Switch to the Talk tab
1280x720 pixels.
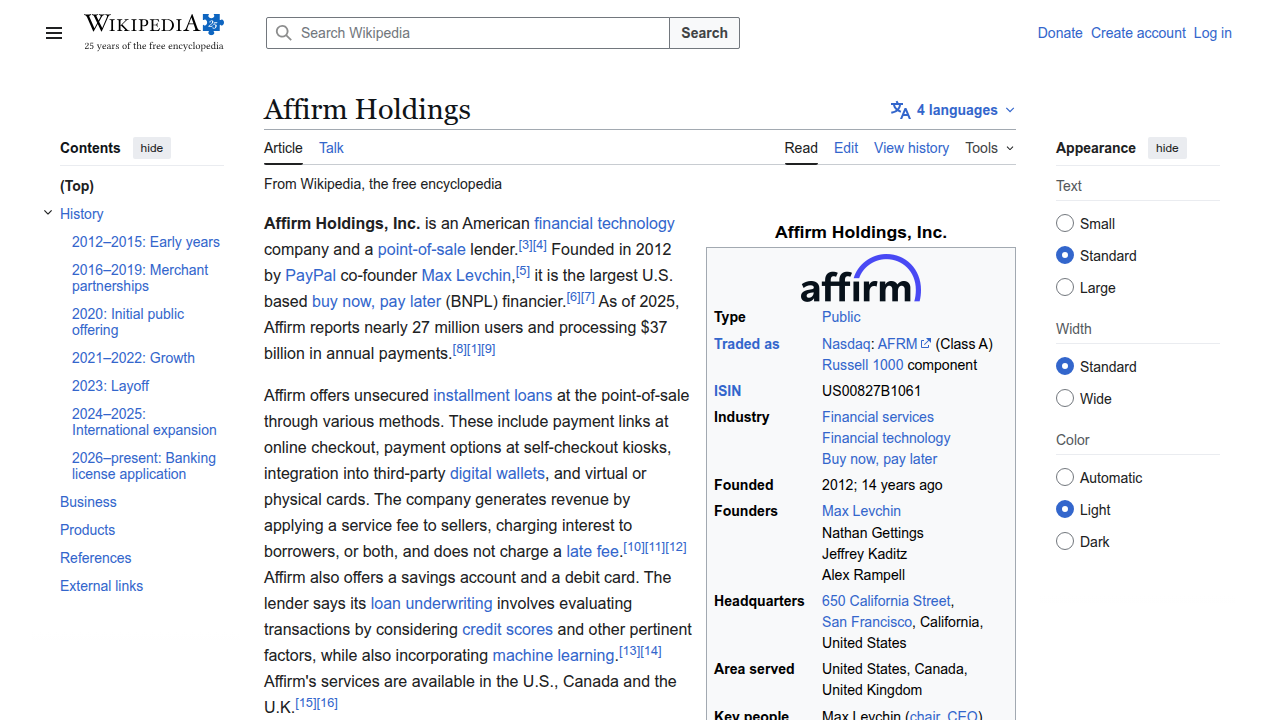[x=331, y=148]
